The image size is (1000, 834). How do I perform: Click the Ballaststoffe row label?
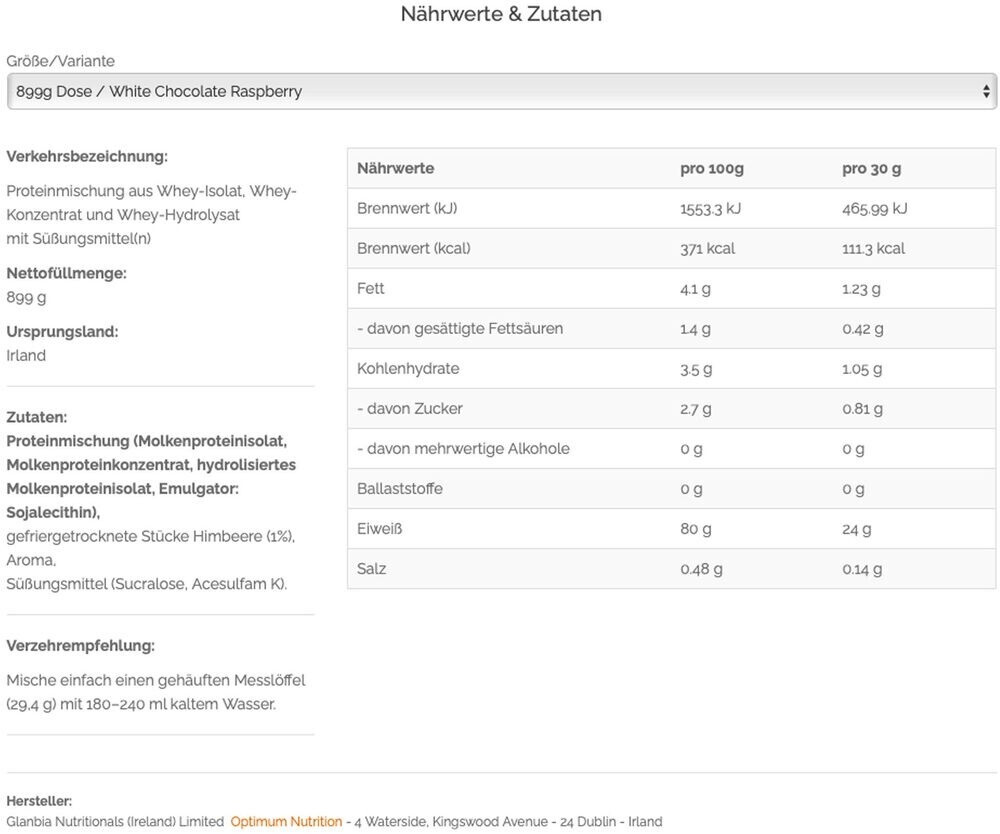pyautogui.click(x=400, y=488)
